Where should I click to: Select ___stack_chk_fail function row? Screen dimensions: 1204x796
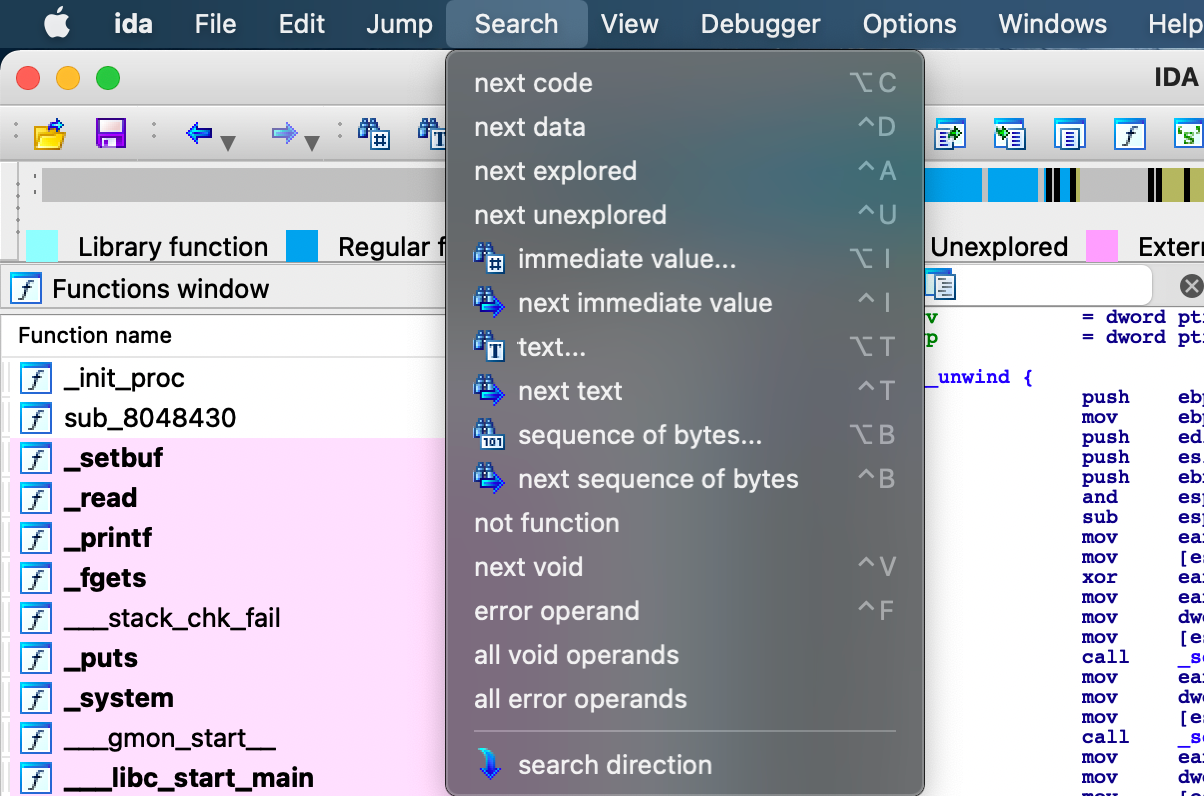click(224, 618)
